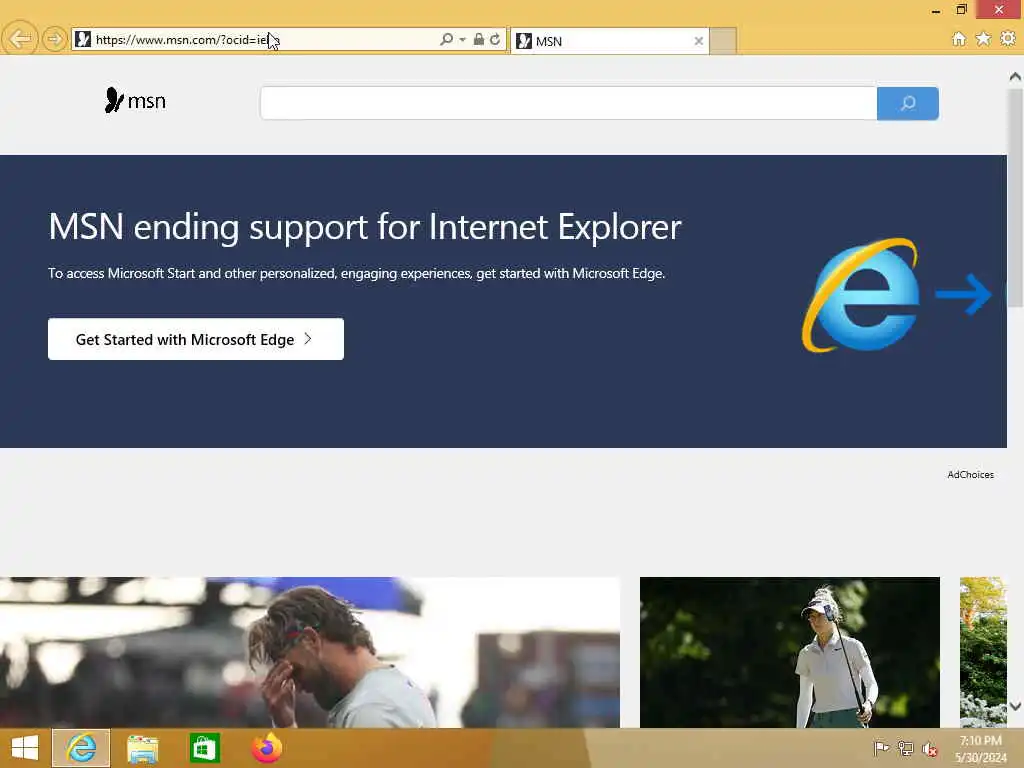Click Get Started with Microsoft Edge
Image resolution: width=1024 pixels, height=768 pixels.
click(196, 339)
